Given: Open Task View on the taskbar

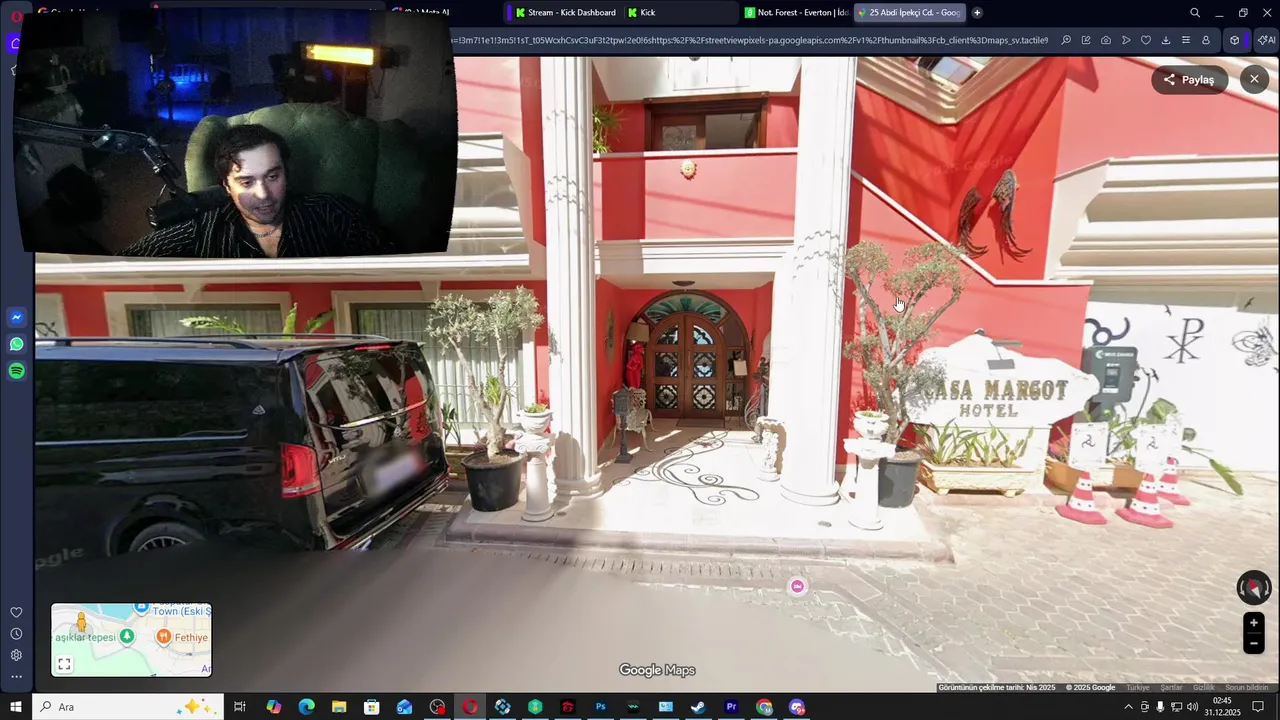Looking at the screenshot, I should (240, 707).
